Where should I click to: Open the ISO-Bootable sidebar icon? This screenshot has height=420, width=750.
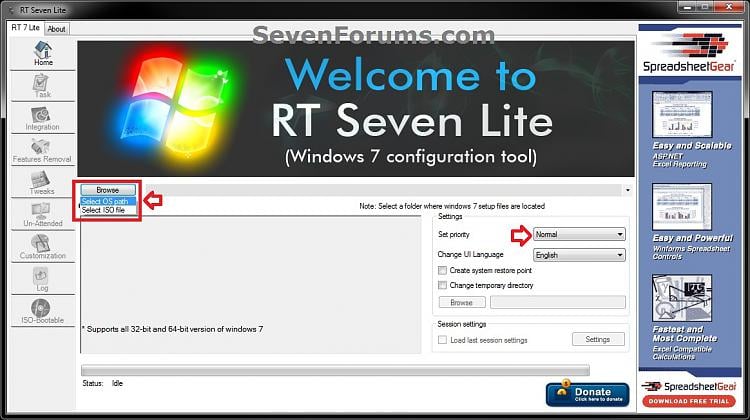coord(42,311)
